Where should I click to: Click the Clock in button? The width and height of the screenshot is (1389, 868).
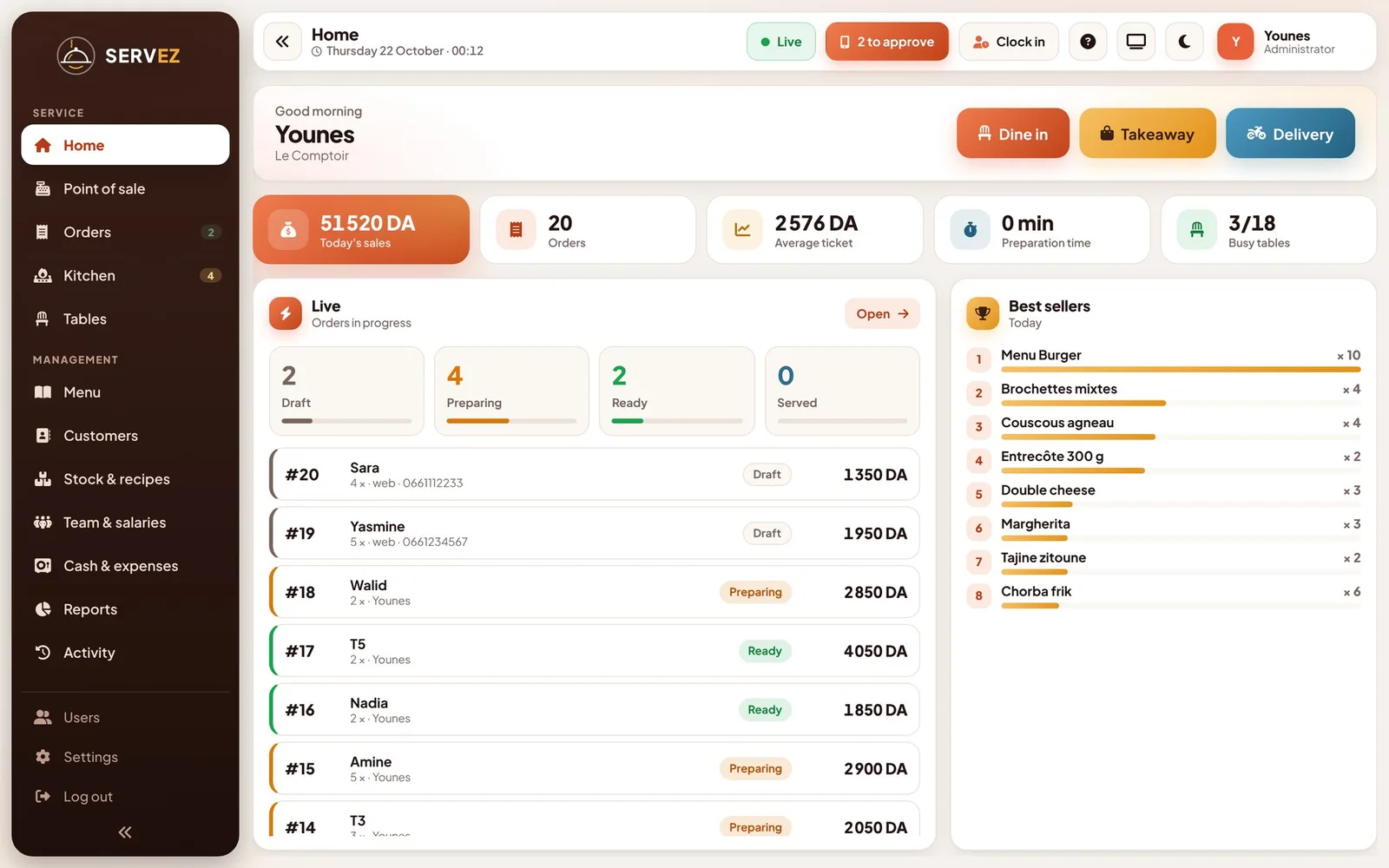(1009, 42)
